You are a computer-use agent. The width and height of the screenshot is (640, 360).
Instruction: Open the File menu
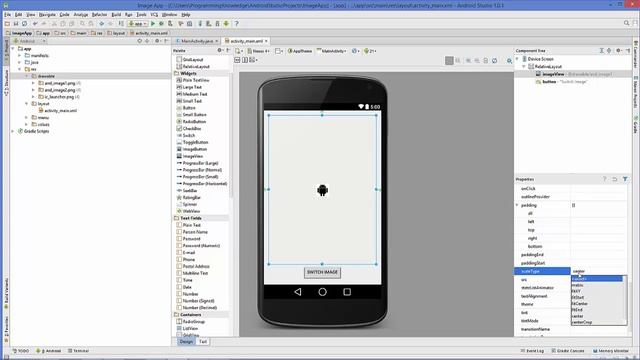pyautogui.click(x=7, y=14)
